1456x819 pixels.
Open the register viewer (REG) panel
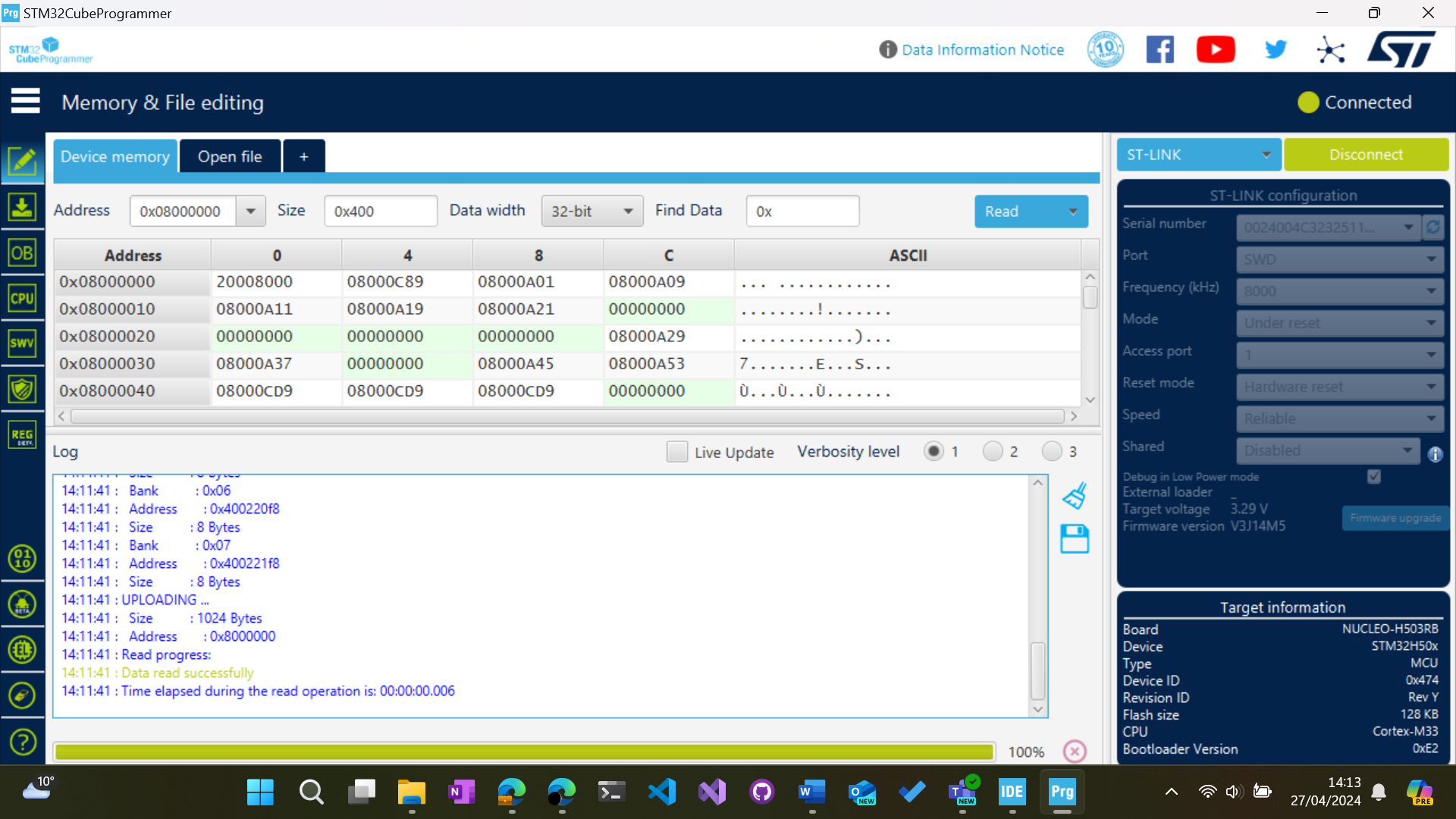click(x=23, y=435)
